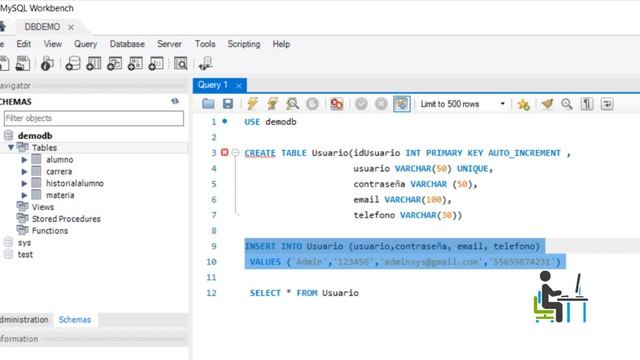640x360 pixels.
Task: Reconnect to DBMS icon in main toolbar
Action: (x=205, y=64)
